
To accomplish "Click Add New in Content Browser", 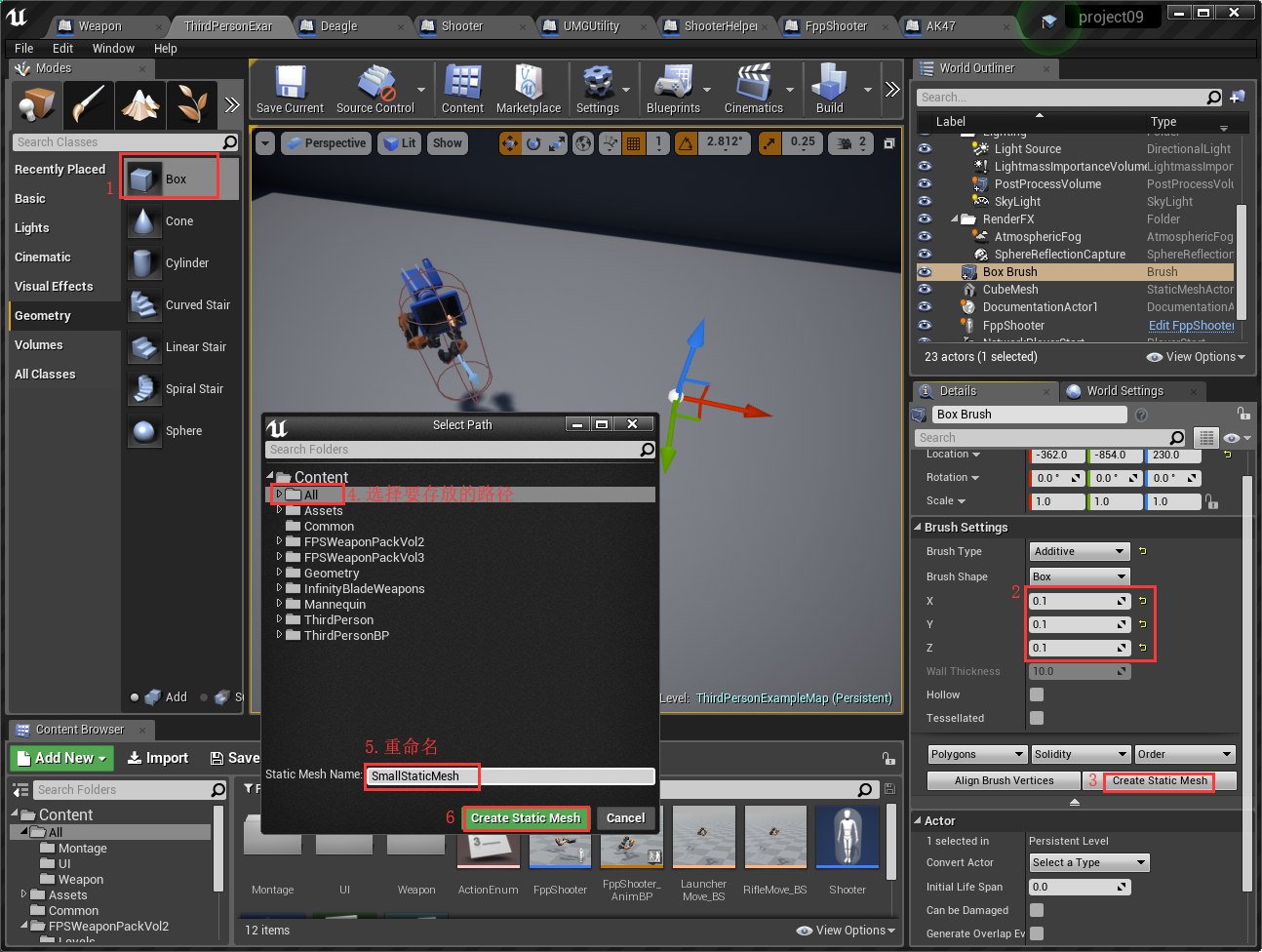I will click(63, 758).
